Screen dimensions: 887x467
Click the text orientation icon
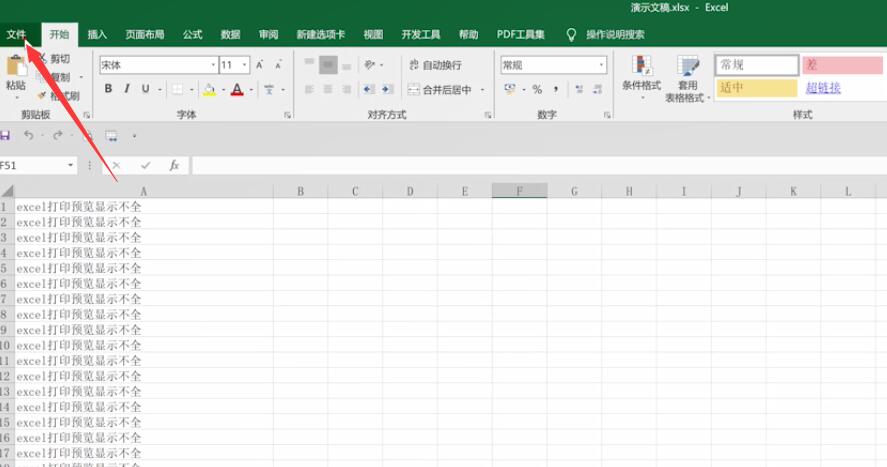(370, 64)
